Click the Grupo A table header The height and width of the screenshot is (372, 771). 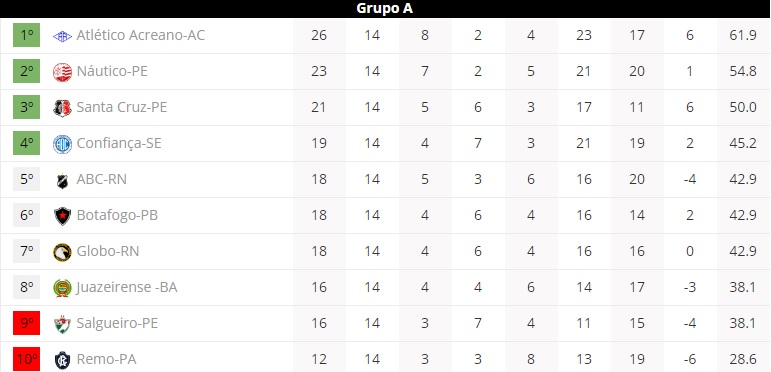[385, 8]
